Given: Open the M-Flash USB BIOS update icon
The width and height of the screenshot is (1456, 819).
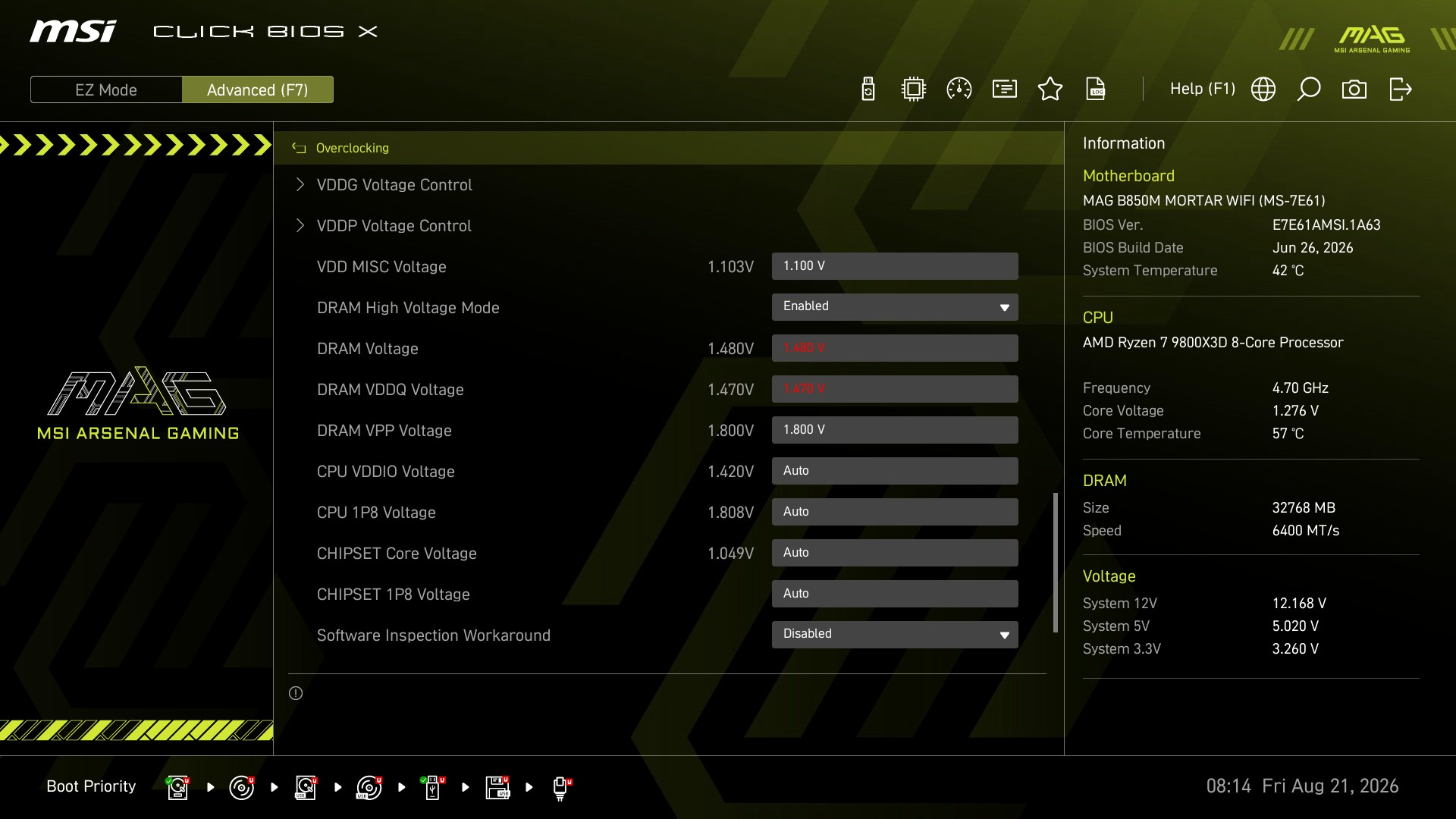Looking at the screenshot, I should (868, 89).
